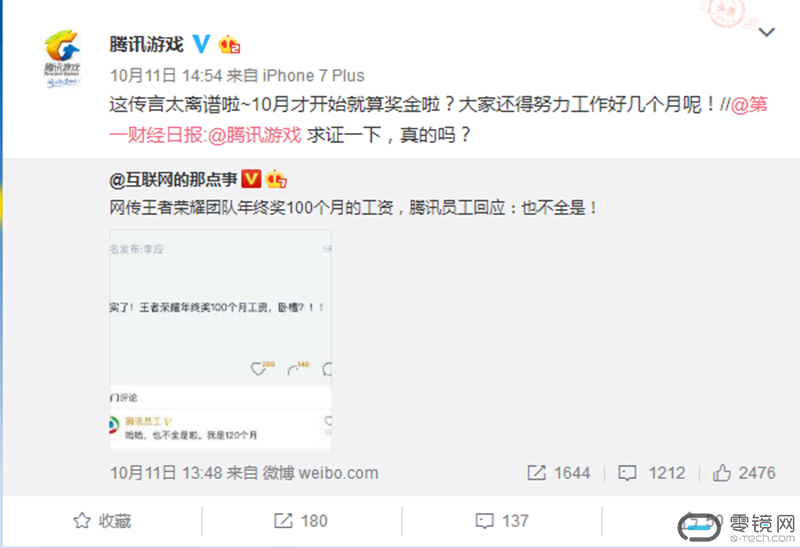The width and height of the screenshot is (800, 548).
Task: Open the 137 comments on this post
Action: (502, 521)
